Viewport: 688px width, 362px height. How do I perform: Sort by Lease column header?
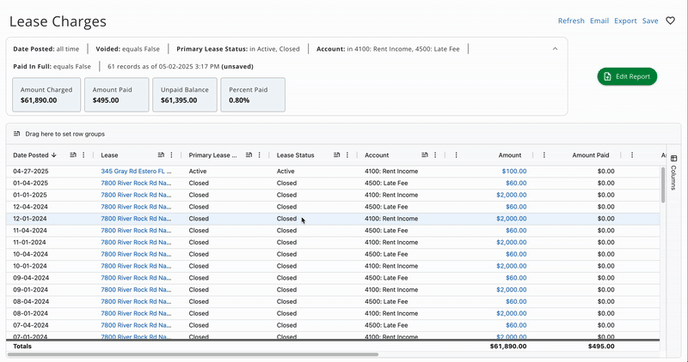point(109,155)
